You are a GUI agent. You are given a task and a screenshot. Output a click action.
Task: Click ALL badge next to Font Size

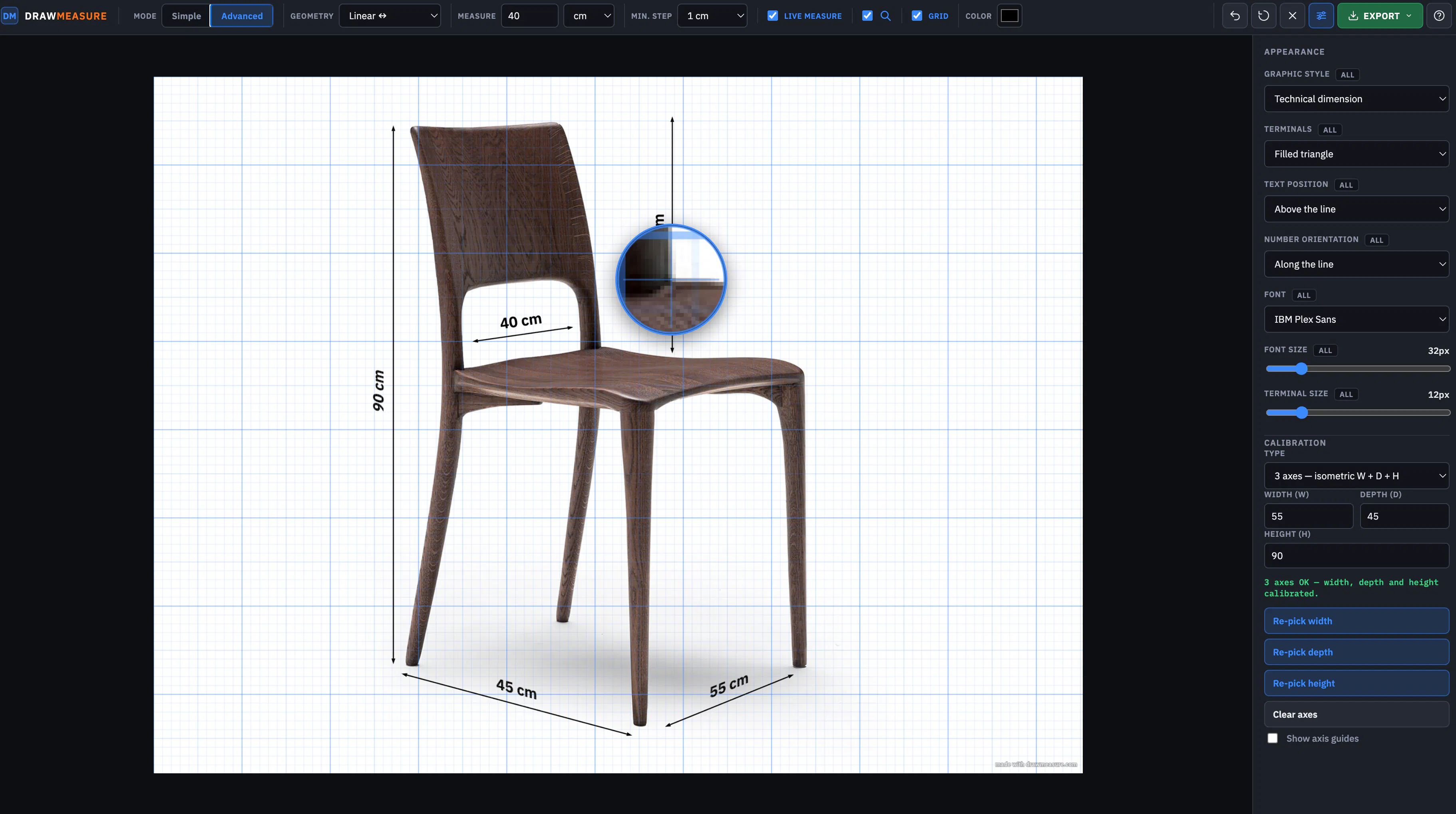coord(1325,350)
